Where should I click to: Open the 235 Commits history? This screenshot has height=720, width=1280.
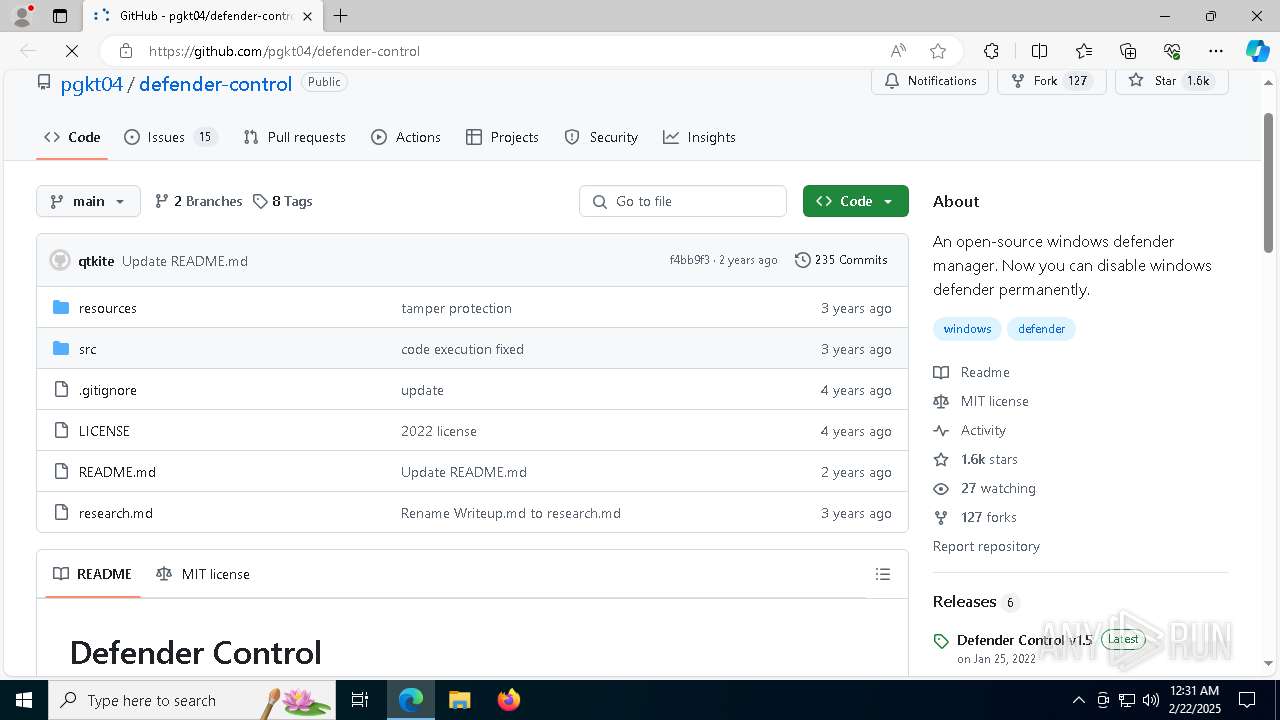point(841,260)
